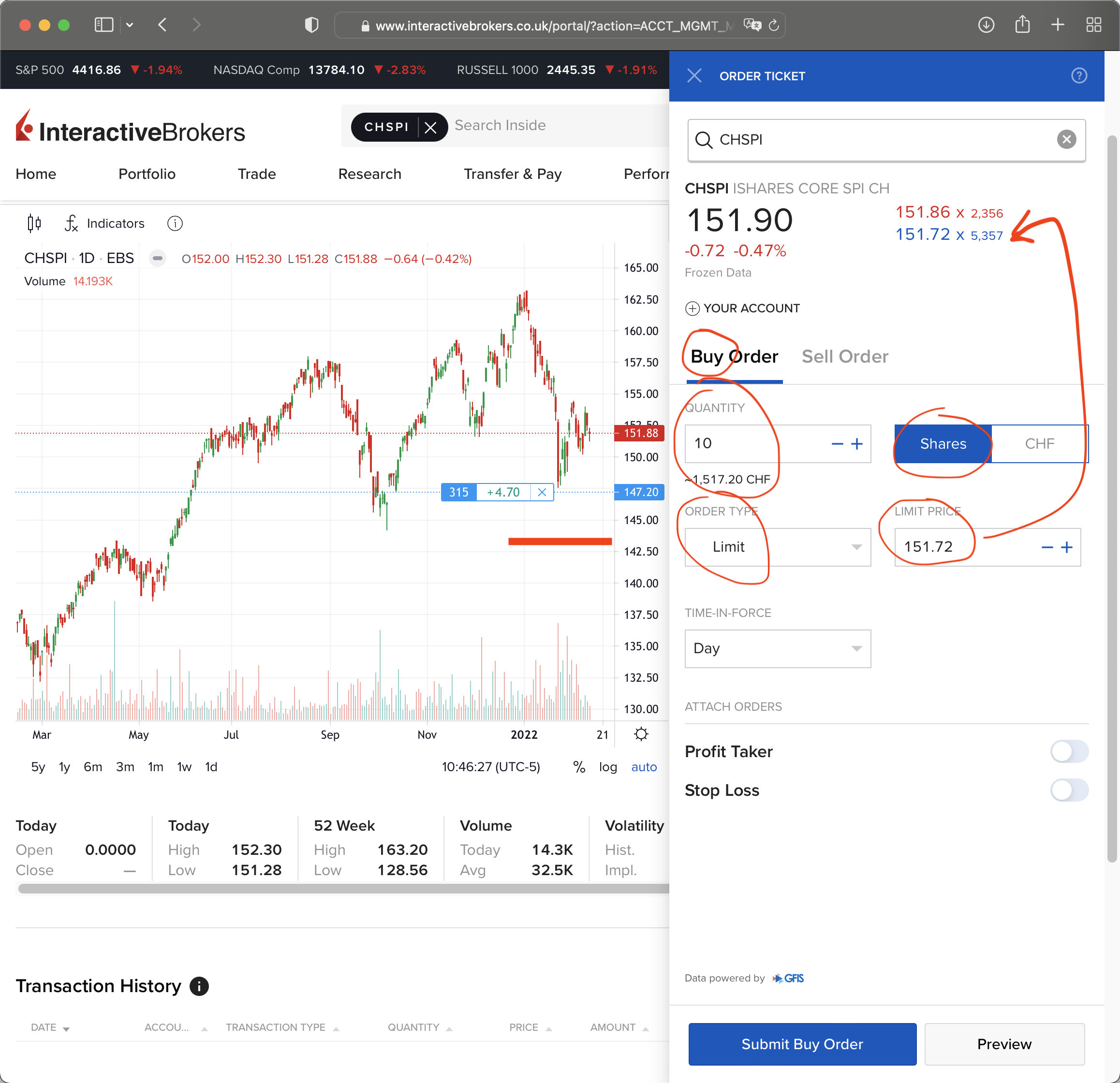Viewport: 1120px width, 1083px height.
Task: Click the Transaction History info icon
Action: pyautogui.click(x=199, y=986)
